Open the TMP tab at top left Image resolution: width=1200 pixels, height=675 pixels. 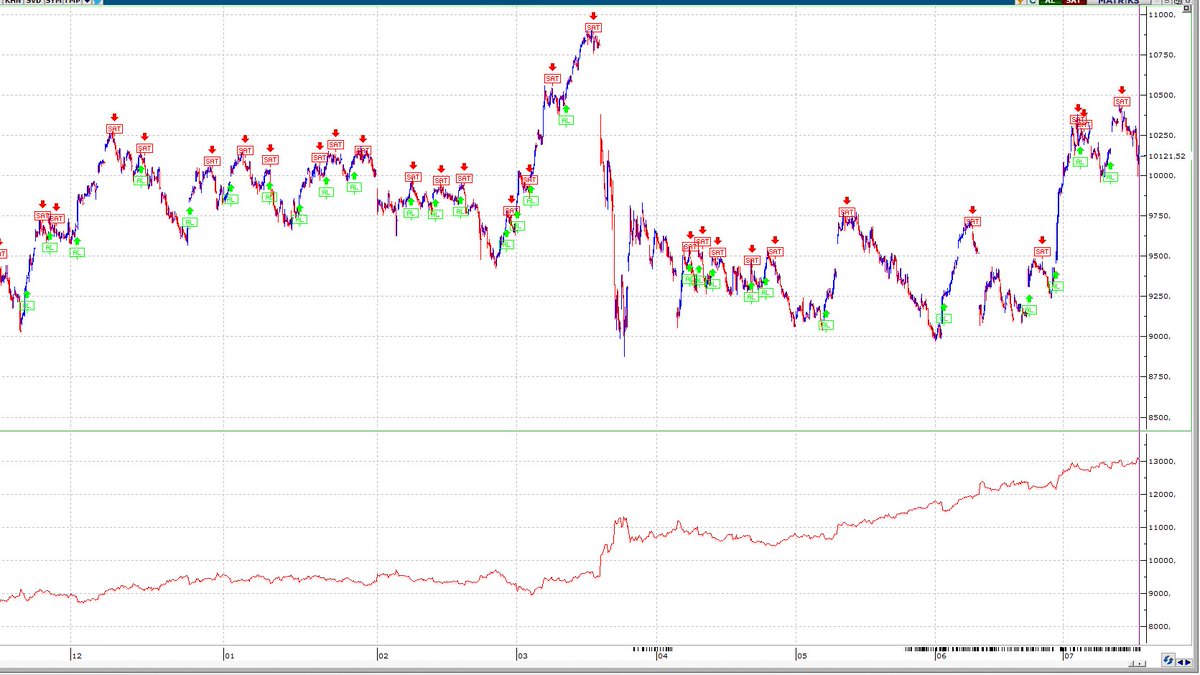72,3
